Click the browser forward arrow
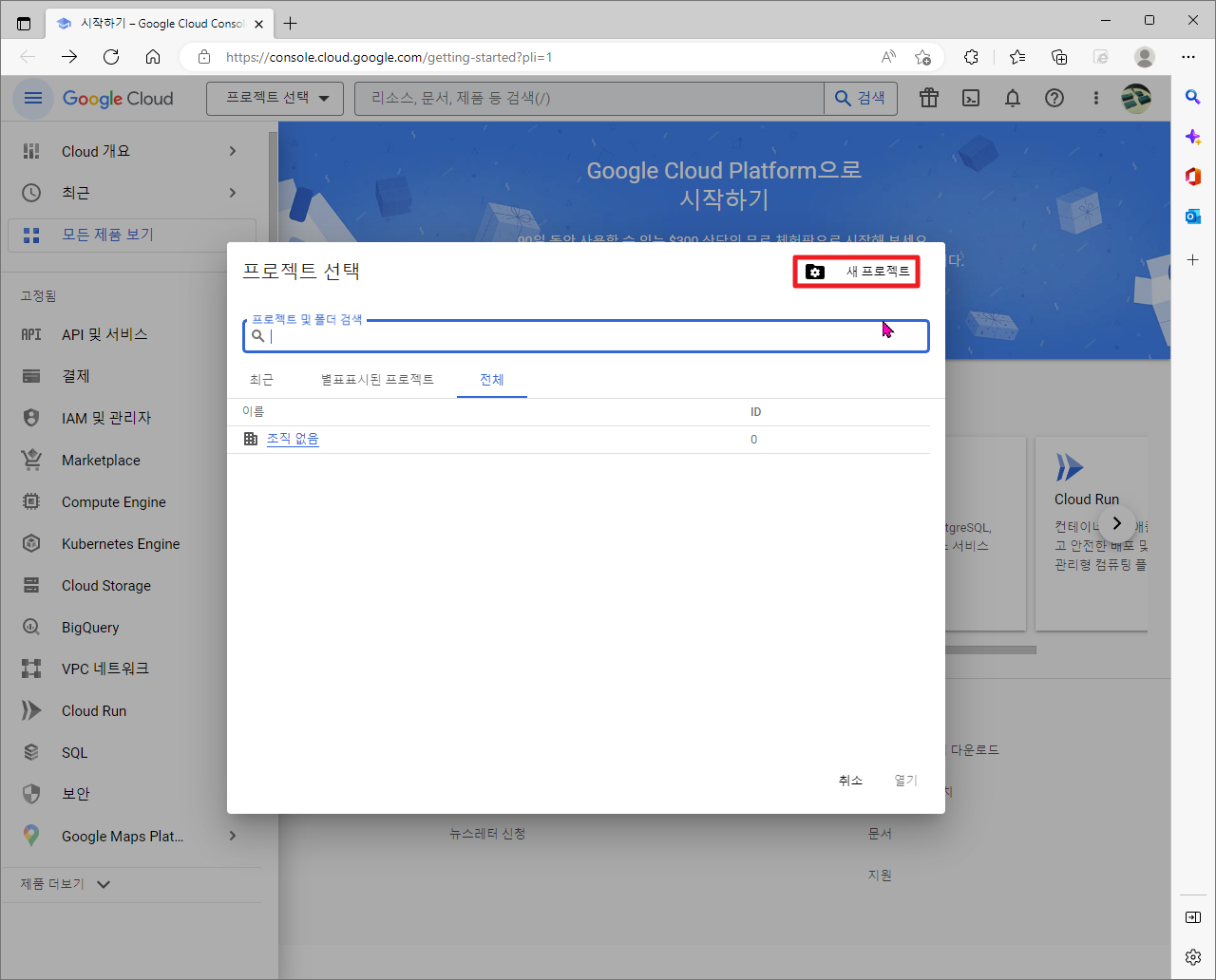 (69, 57)
